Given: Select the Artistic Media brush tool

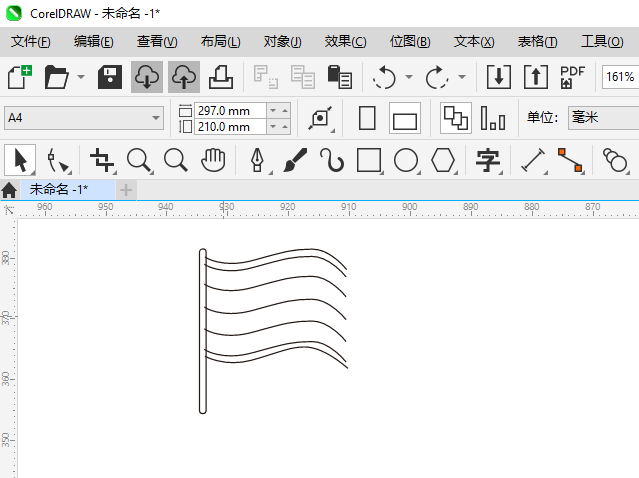Looking at the screenshot, I should point(295,160).
